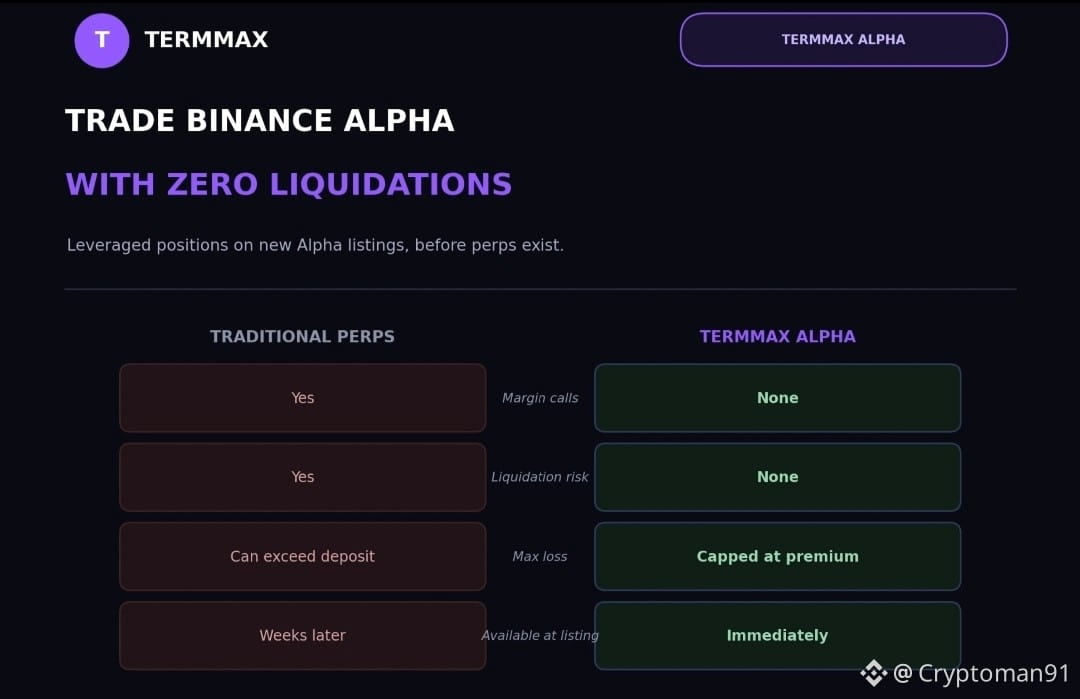Viewport: 1080px width, 699px height.
Task: Click the Immediately box
Action: [x=778, y=636]
